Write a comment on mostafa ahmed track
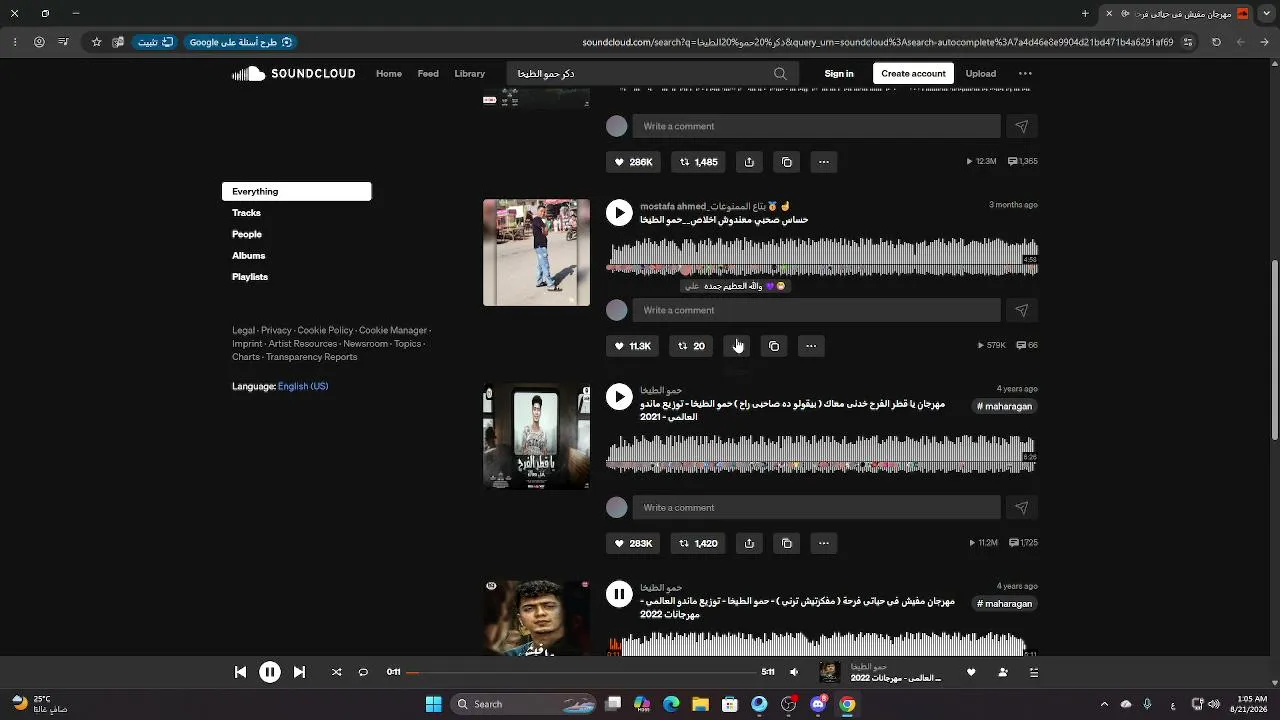 click(x=816, y=310)
